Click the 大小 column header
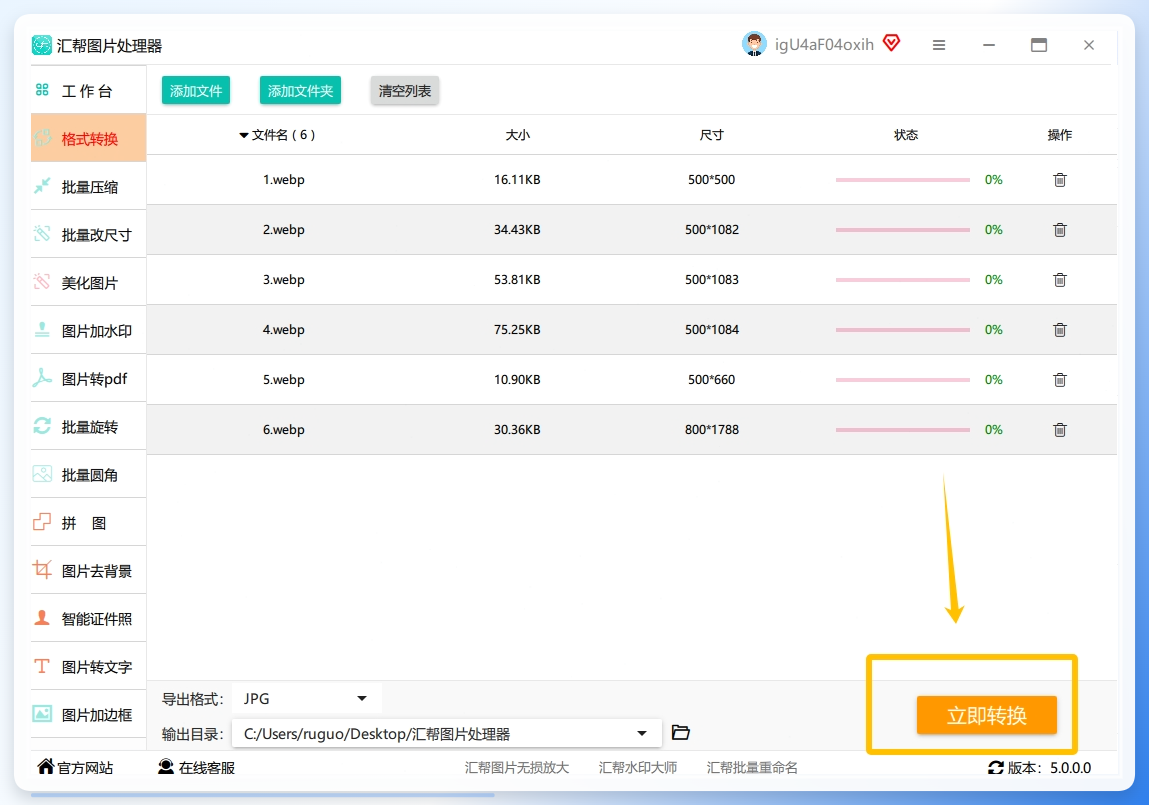Screen dimensions: 1149x805 pos(517,135)
